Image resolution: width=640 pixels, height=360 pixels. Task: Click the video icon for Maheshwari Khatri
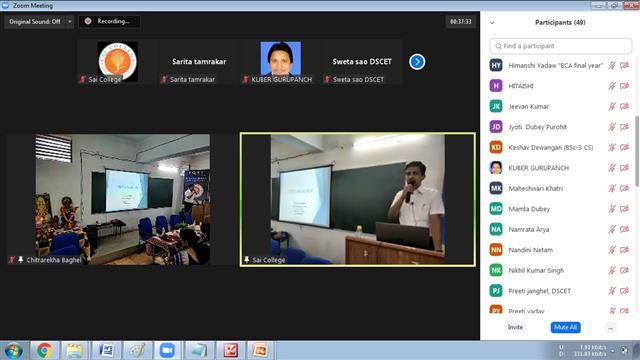tap(624, 188)
